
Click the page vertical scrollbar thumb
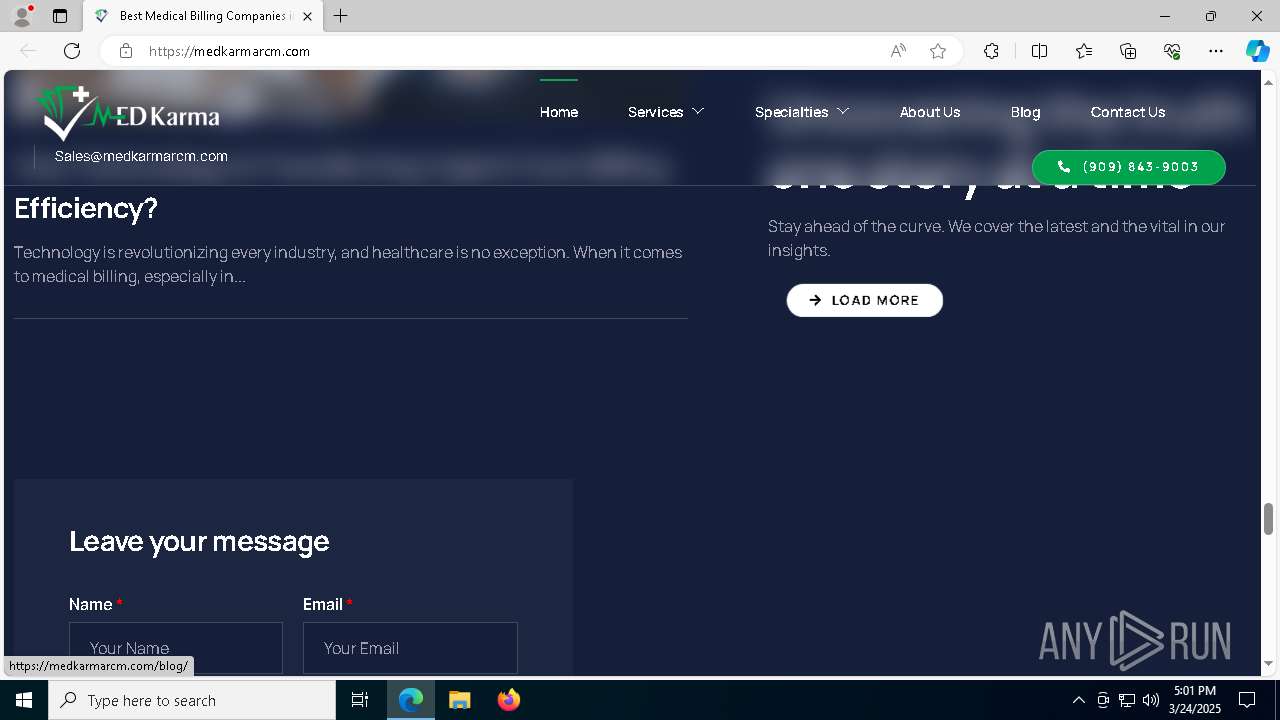1269,519
